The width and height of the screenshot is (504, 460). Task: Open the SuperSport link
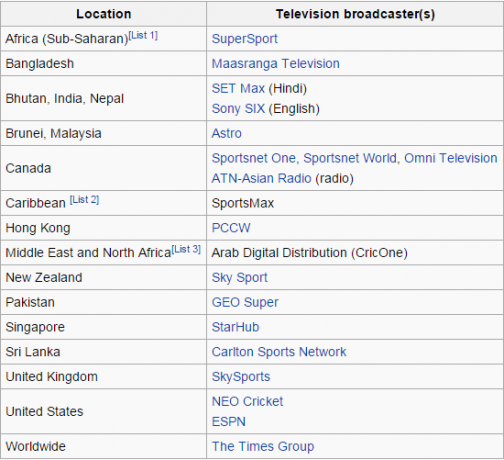pos(244,39)
